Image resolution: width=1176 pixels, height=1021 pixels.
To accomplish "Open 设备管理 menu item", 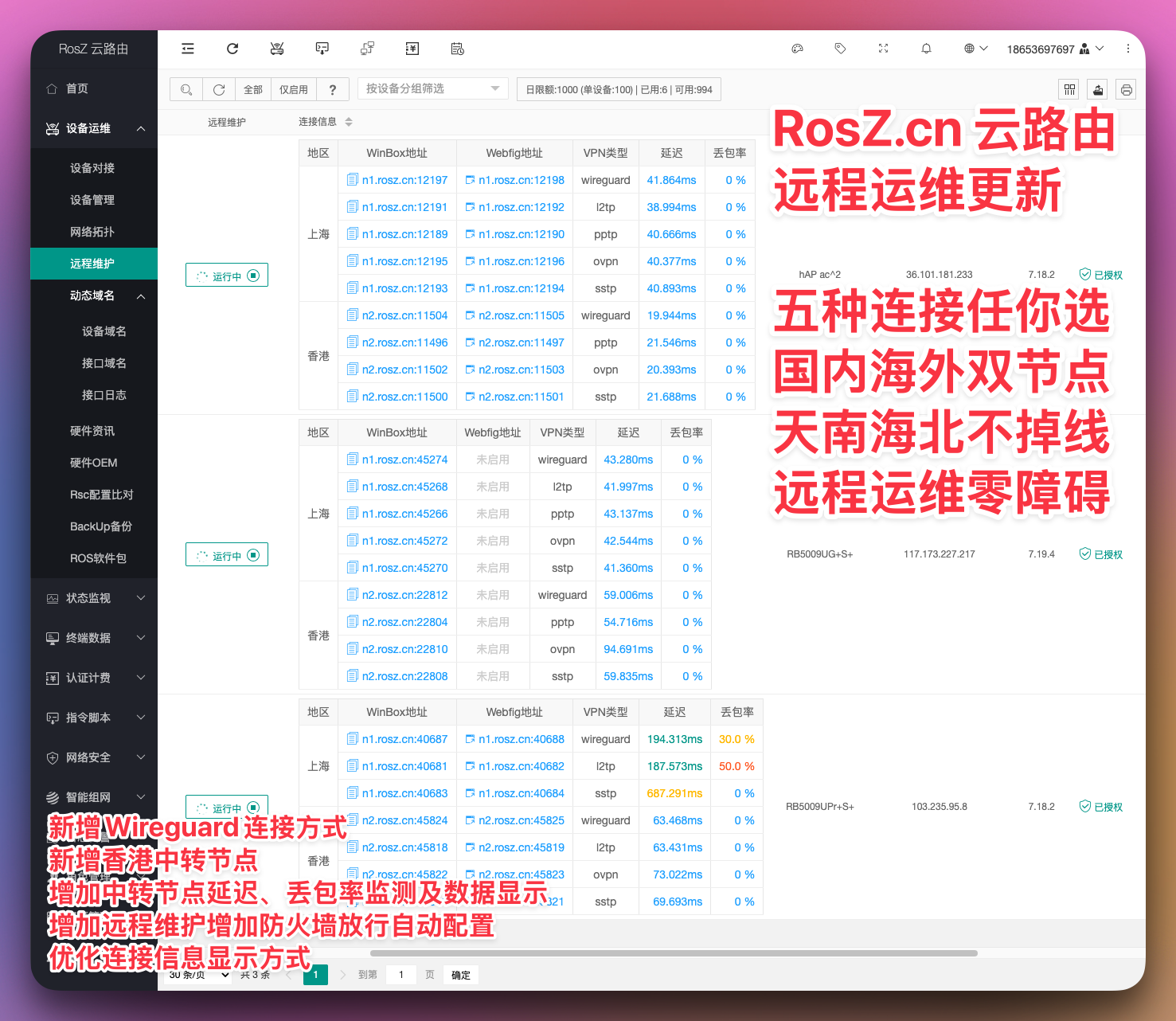I will click(92, 200).
